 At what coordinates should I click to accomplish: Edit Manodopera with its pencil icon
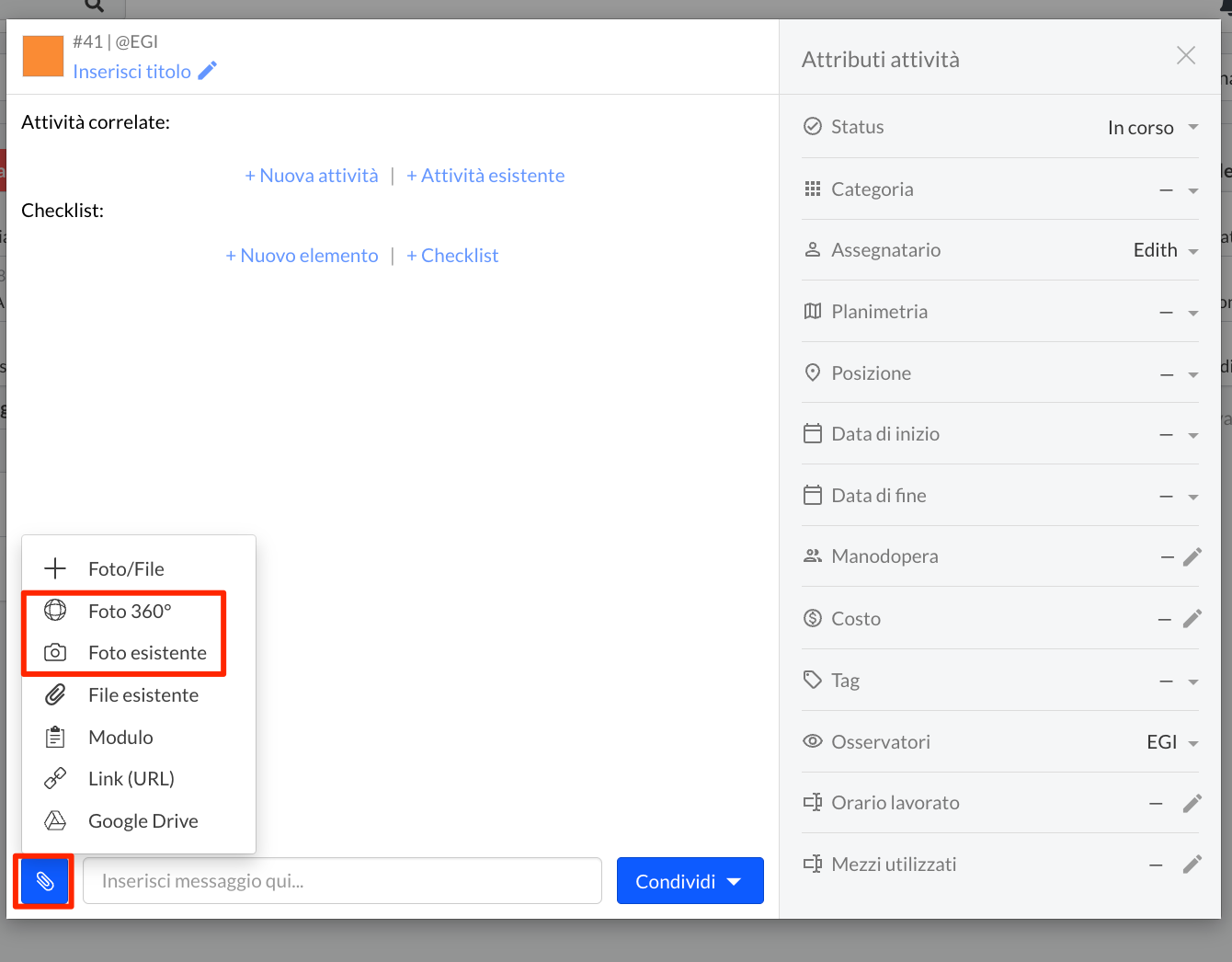coord(1192,556)
